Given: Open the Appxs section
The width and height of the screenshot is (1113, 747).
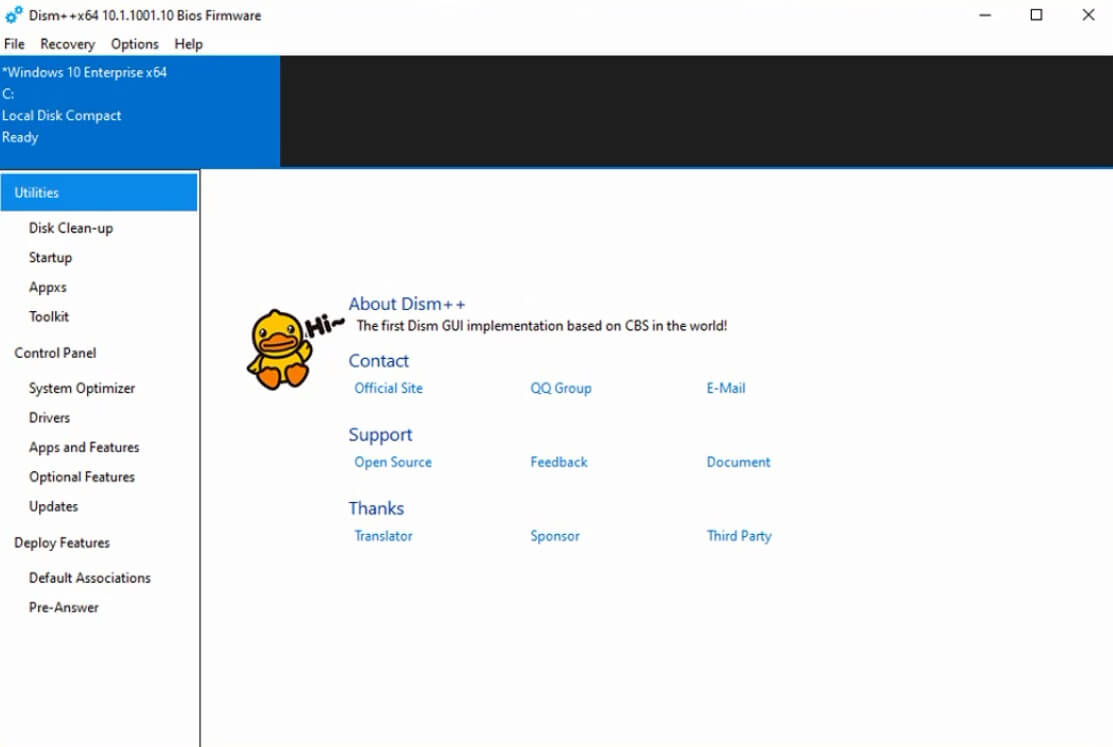Looking at the screenshot, I should (48, 288).
